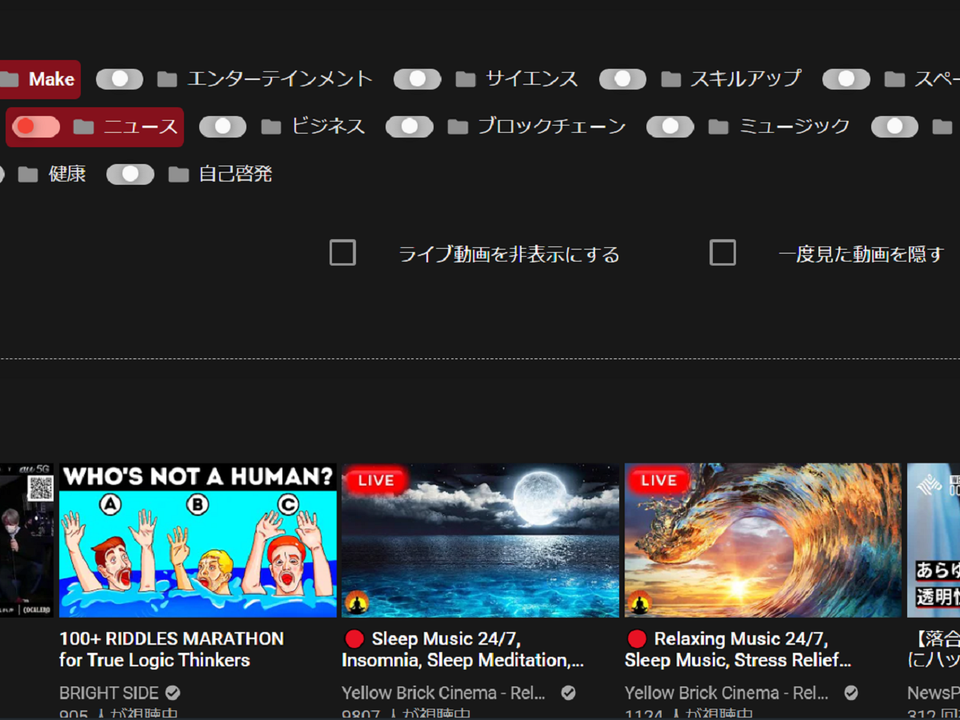Click folder icon next to ニュース
960x720 pixels.
click(x=83, y=127)
